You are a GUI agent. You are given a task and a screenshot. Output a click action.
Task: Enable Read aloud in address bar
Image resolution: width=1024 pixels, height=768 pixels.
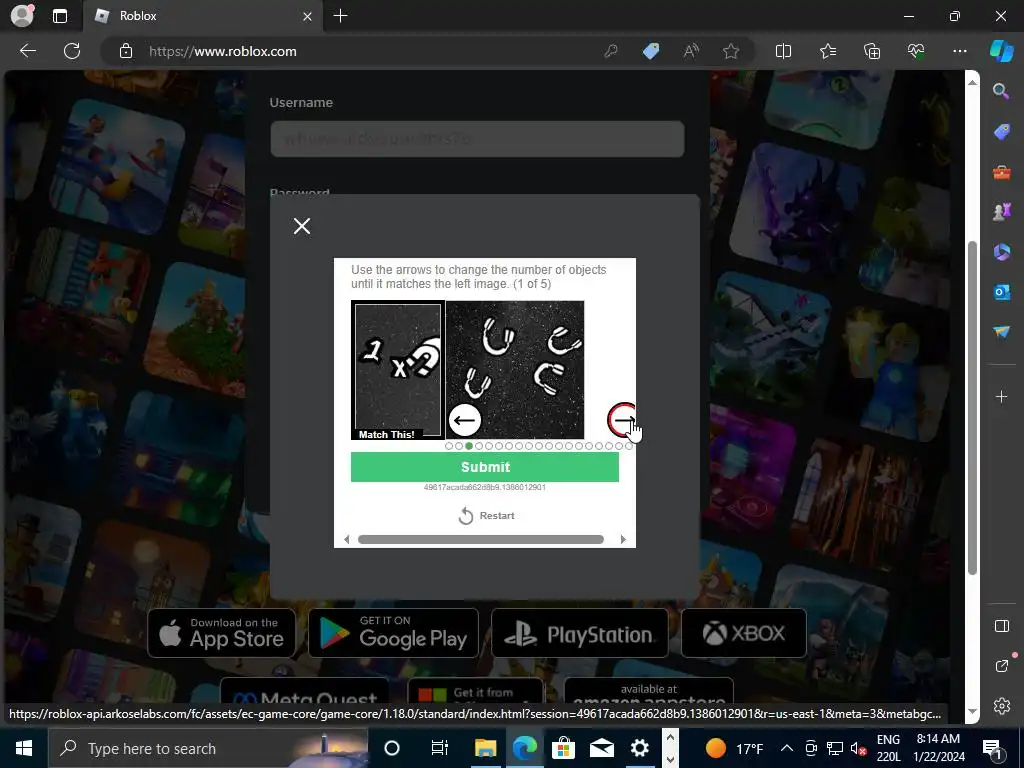pyautogui.click(x=691, y=51)
